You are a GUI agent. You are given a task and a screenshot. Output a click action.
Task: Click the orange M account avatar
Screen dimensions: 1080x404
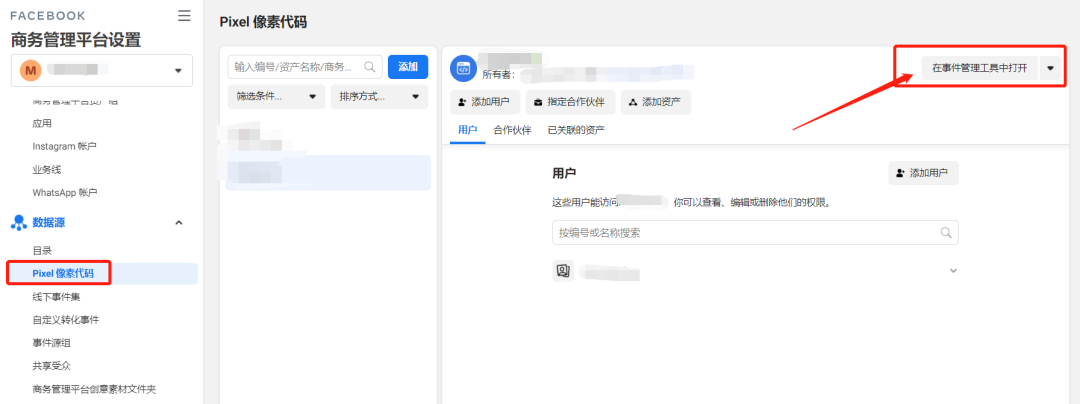(x=30, y=70)
